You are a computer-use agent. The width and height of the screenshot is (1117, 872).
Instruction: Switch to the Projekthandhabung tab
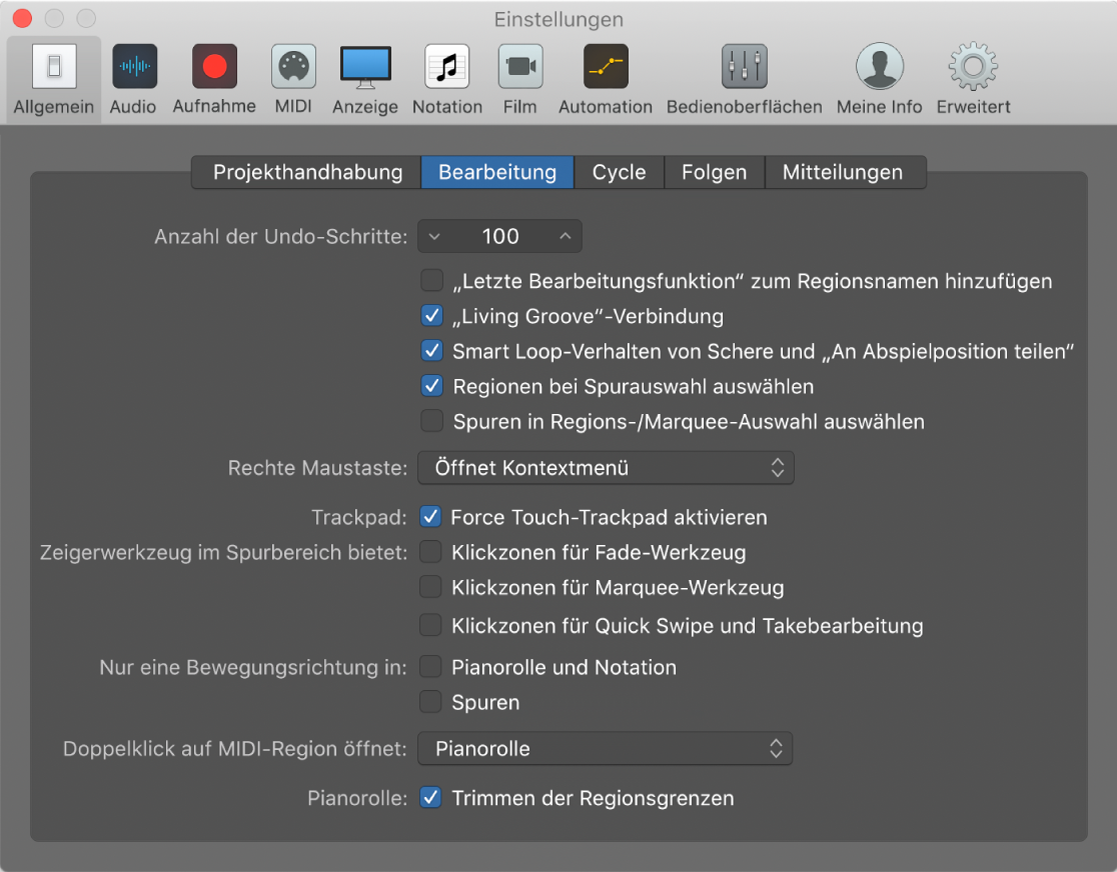tap(308, 172)
